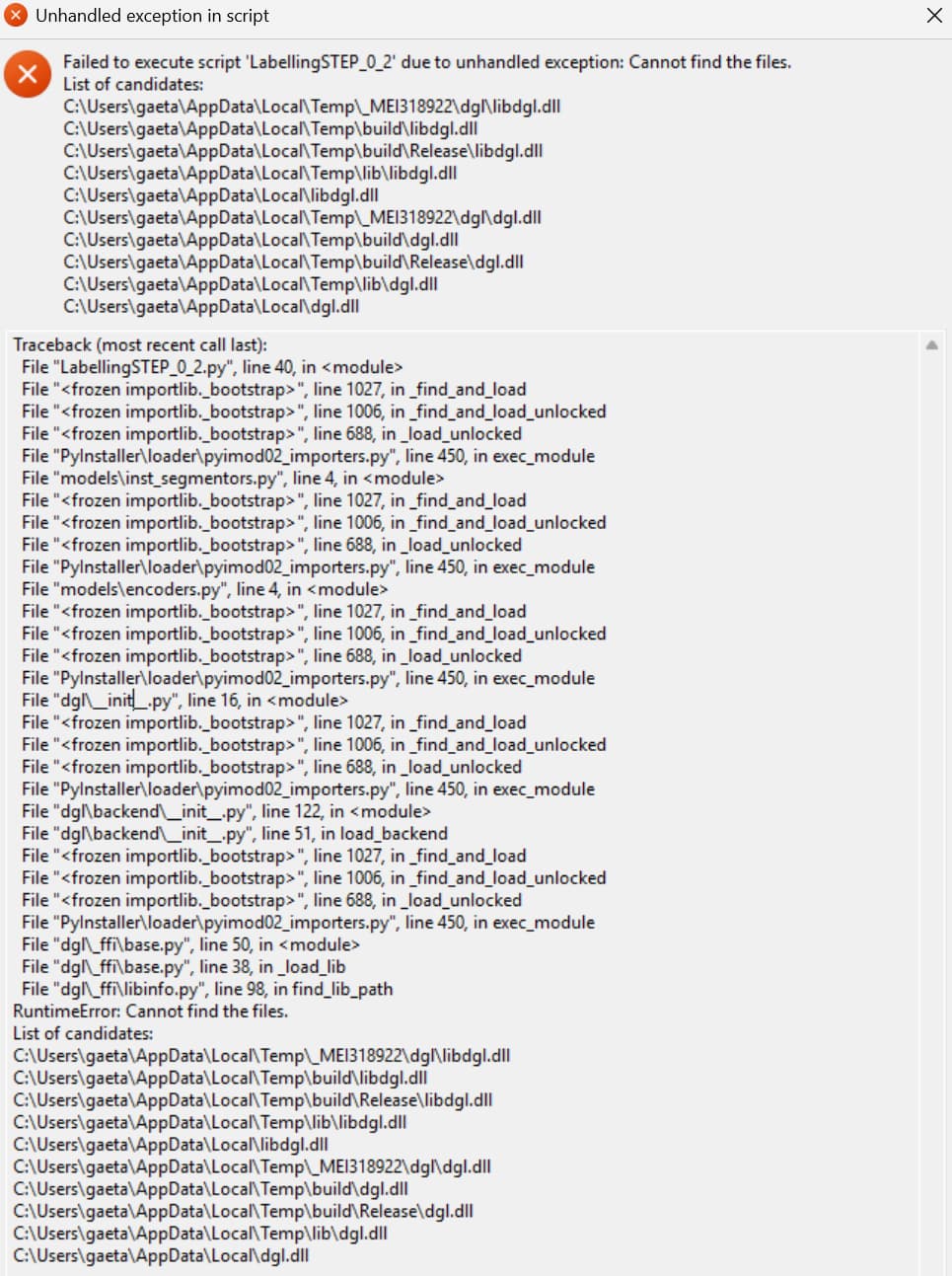The width and height of the screenshot is (952, 1276).
Task: Click the dgl\backend\__init__.py line 122 entry
Action: pyautogui.click(x=226, y=811)
